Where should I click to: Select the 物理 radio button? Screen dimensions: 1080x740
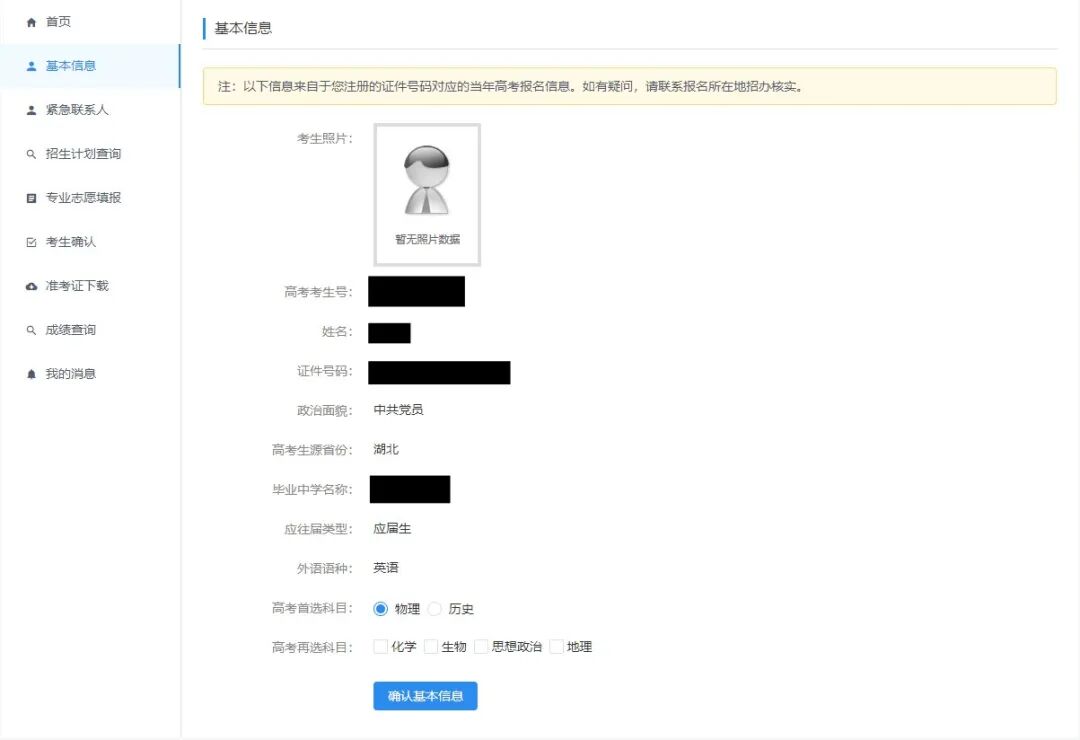(380, 609)
